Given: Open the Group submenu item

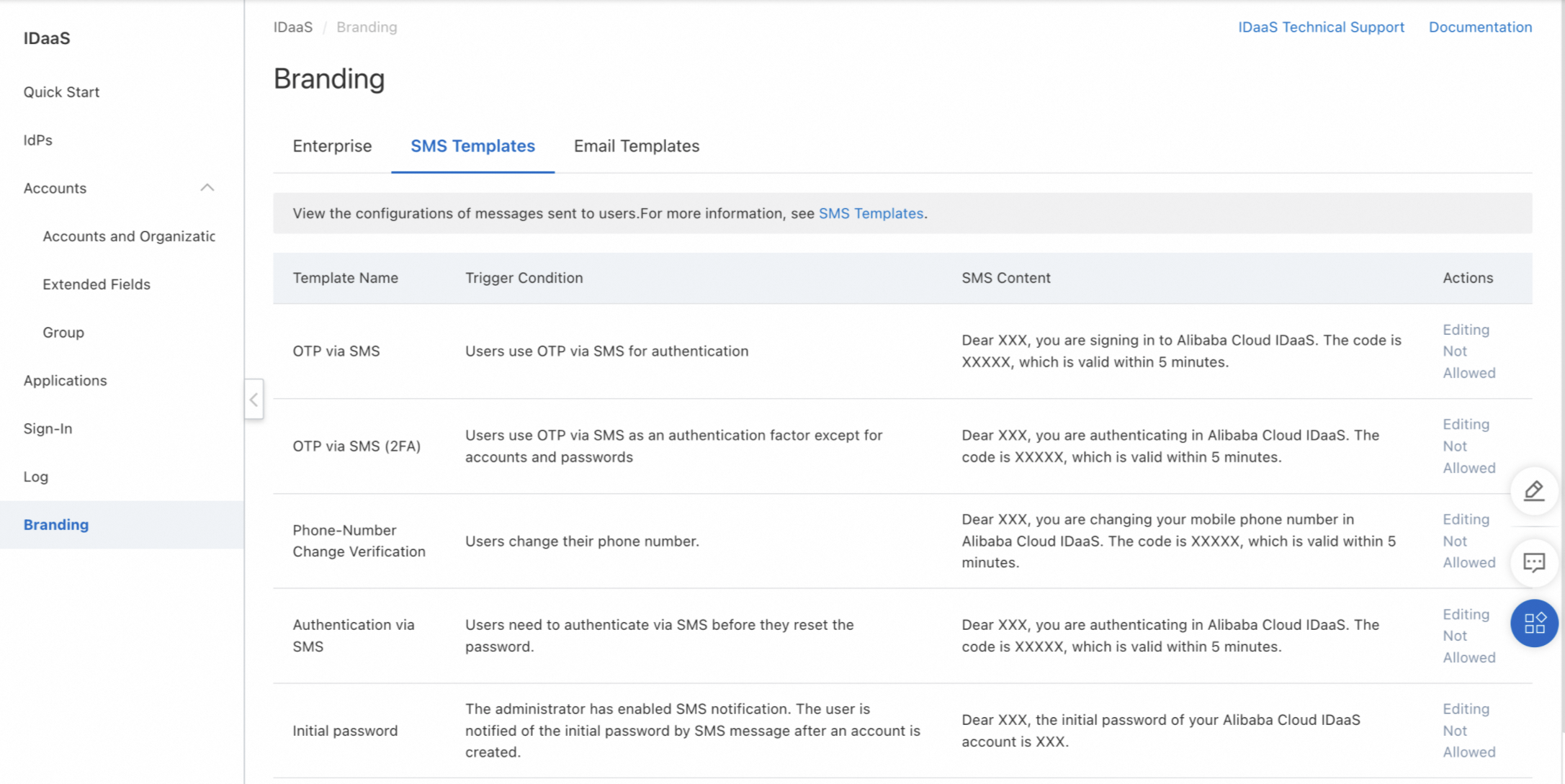Looking at the screenshot, I should (x=63, y=333).
